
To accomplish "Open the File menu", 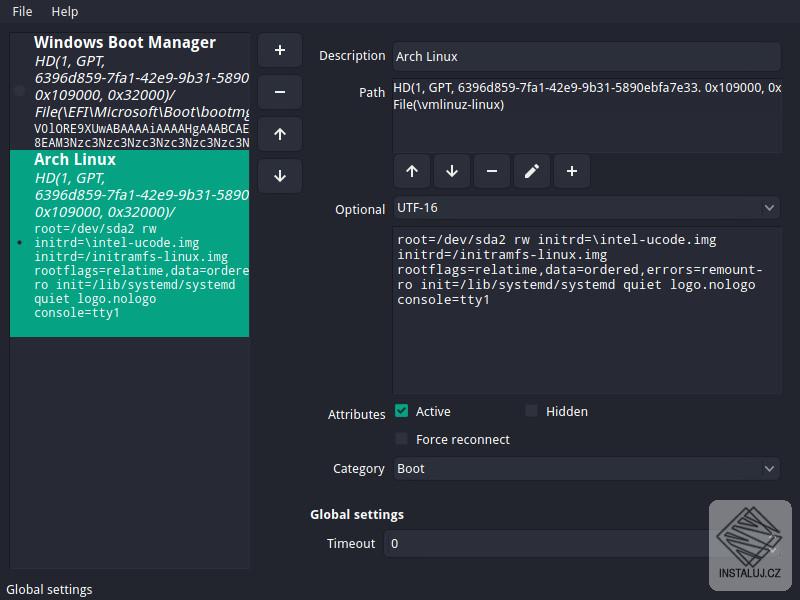I will click(x=21, y=11).
